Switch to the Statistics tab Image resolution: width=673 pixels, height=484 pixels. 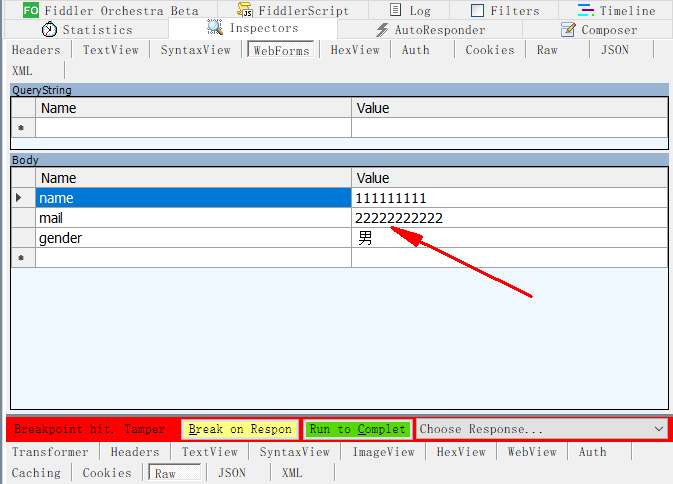(x=87, y=30)
